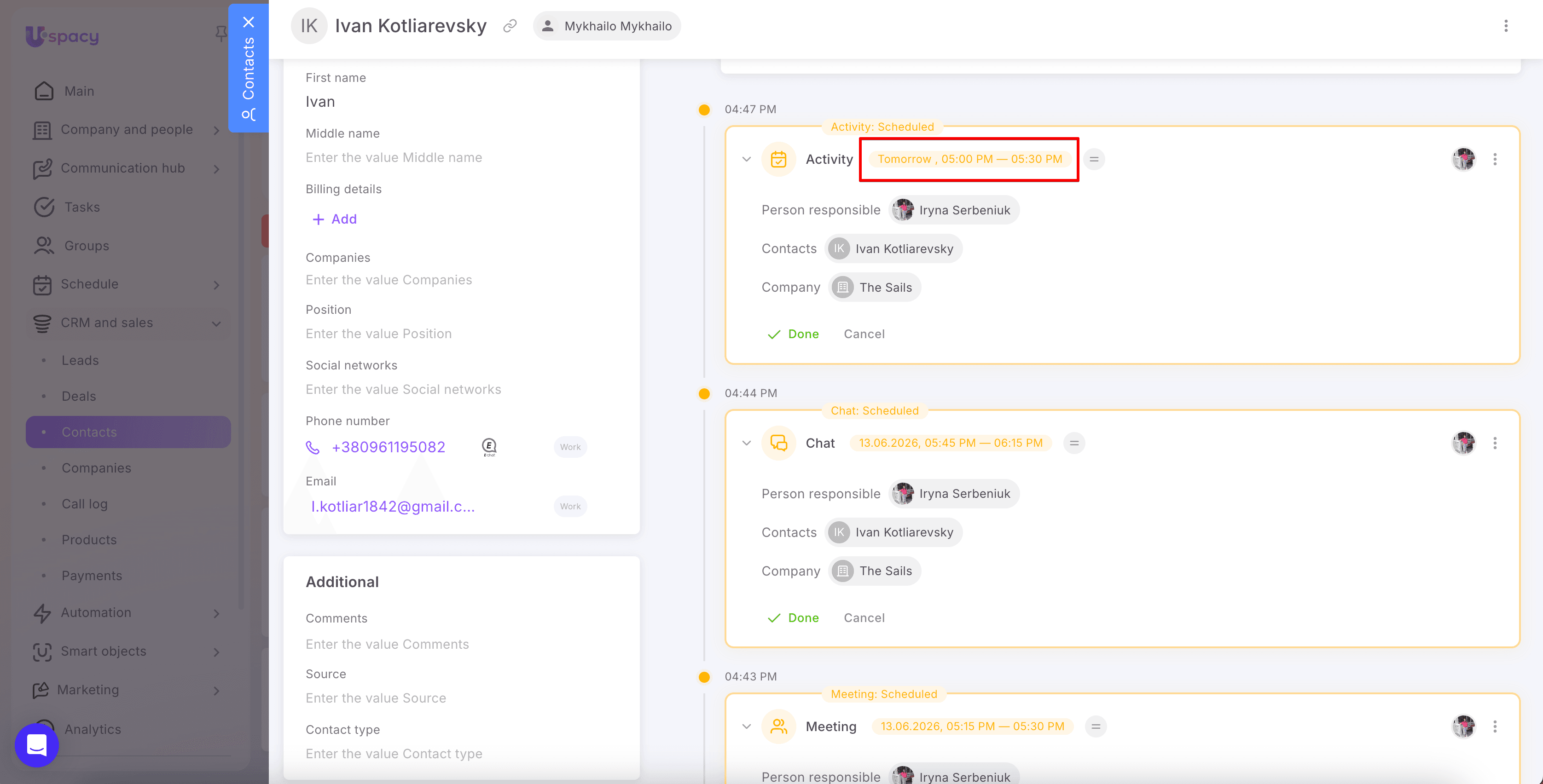This screenshot has height=784, width=1543.
Task: Click the Activity calendar icon
Action: (x=779, y=159)
